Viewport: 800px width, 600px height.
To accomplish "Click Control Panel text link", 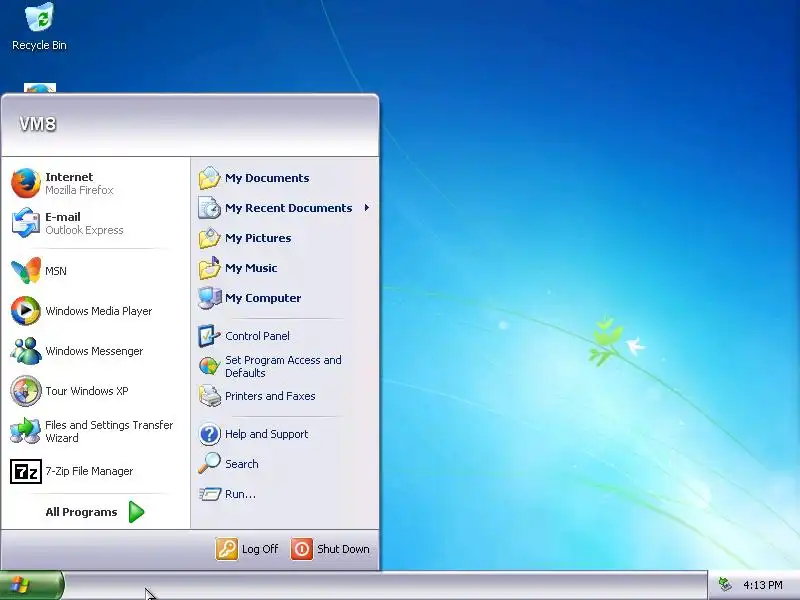I will point(257,336).
